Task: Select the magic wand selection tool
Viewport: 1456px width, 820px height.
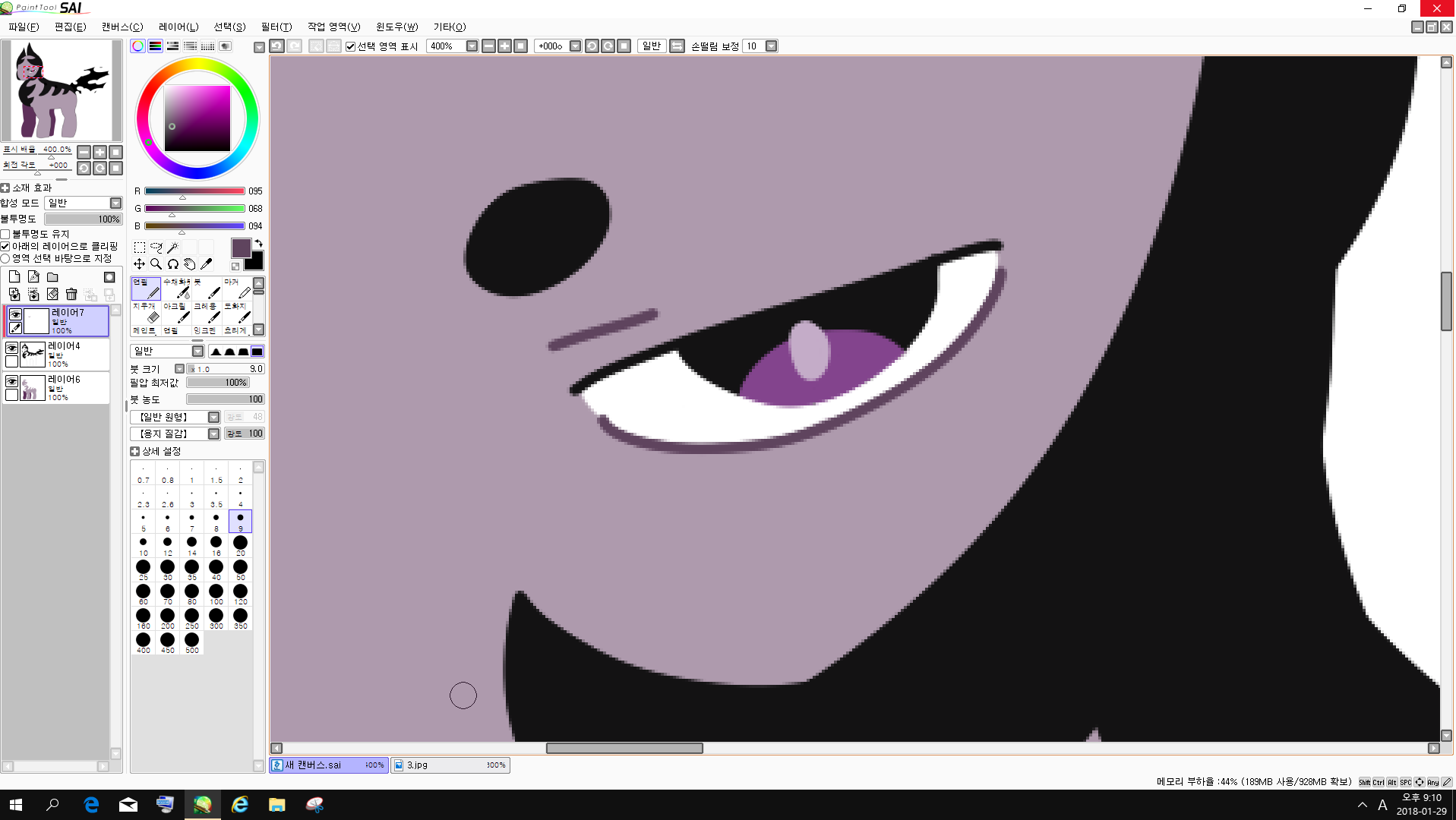Action: coord(172,248)
